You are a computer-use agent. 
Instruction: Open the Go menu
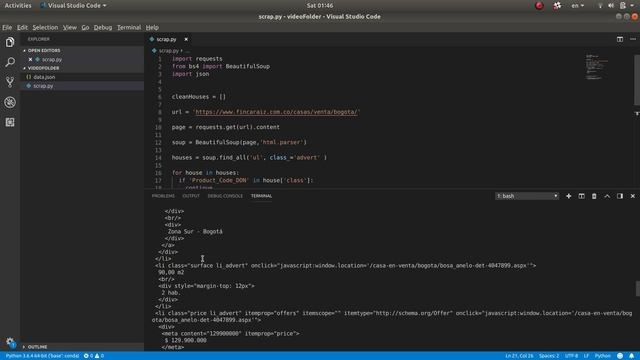click(x=85, y=27)
